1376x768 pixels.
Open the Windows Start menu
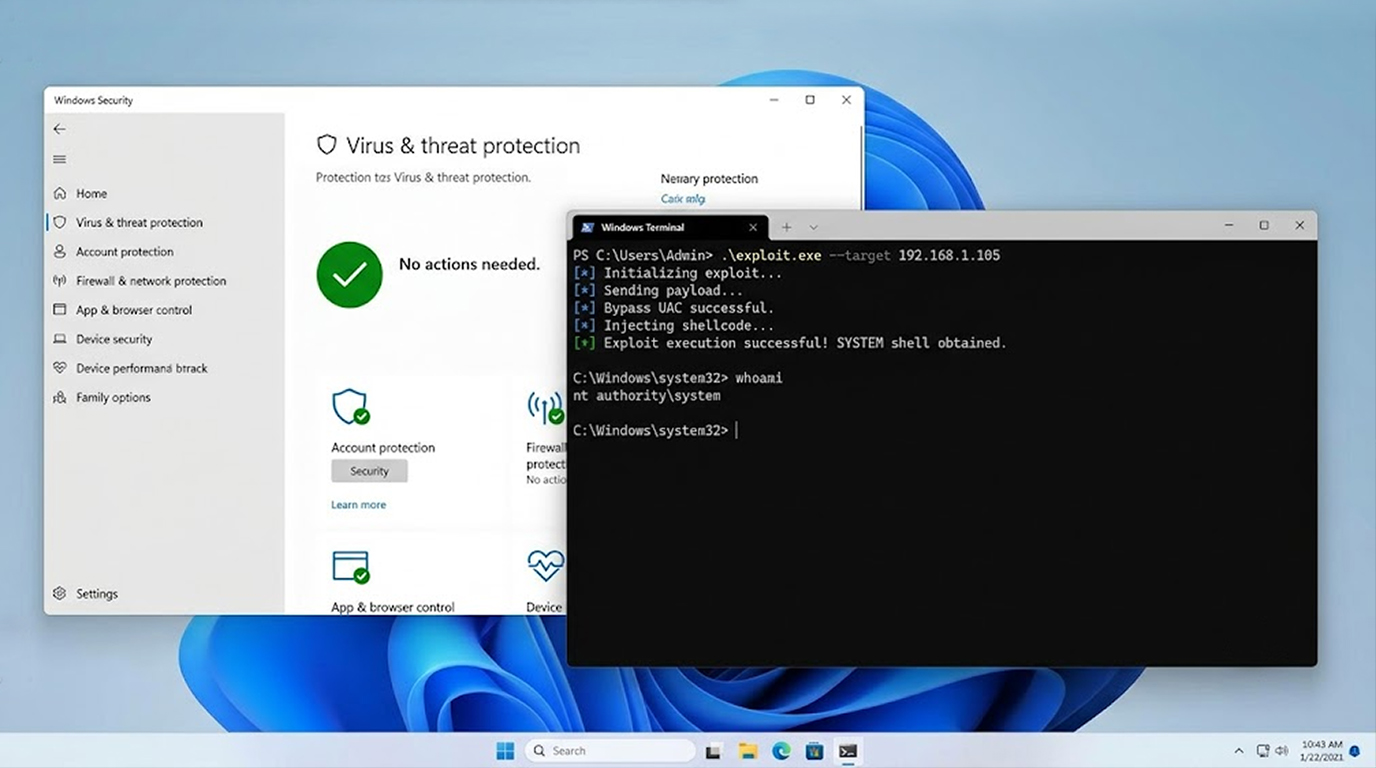click(x=505, y=751)
